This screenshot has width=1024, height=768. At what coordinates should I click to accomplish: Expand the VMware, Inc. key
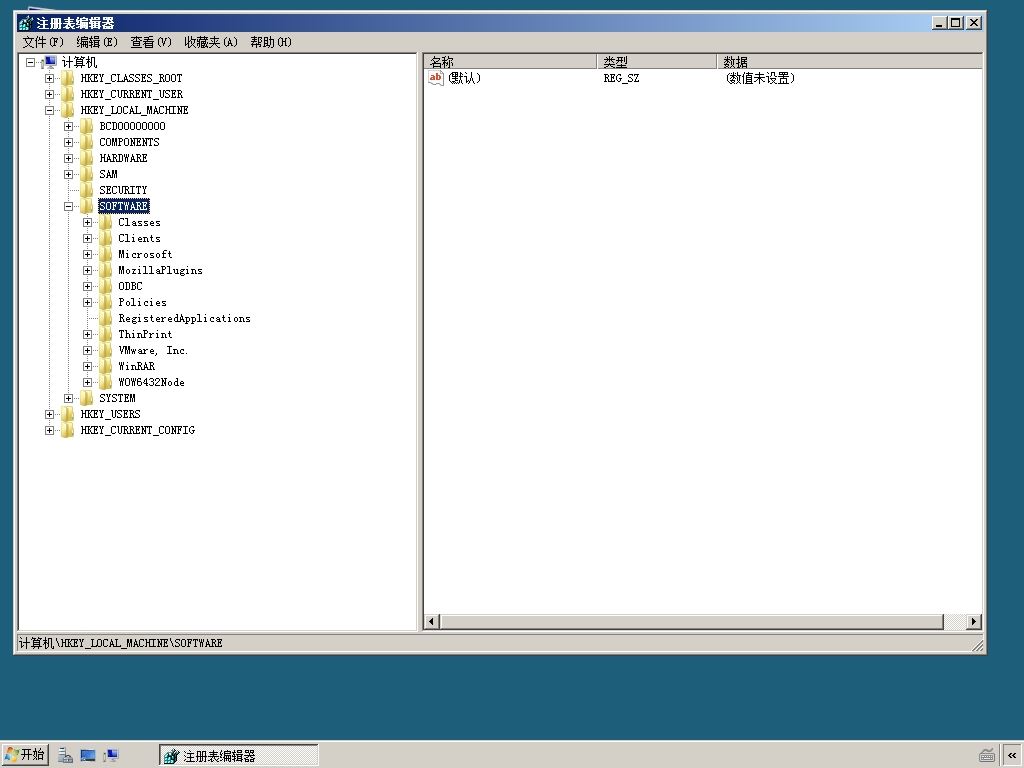[x=87, y=351]
